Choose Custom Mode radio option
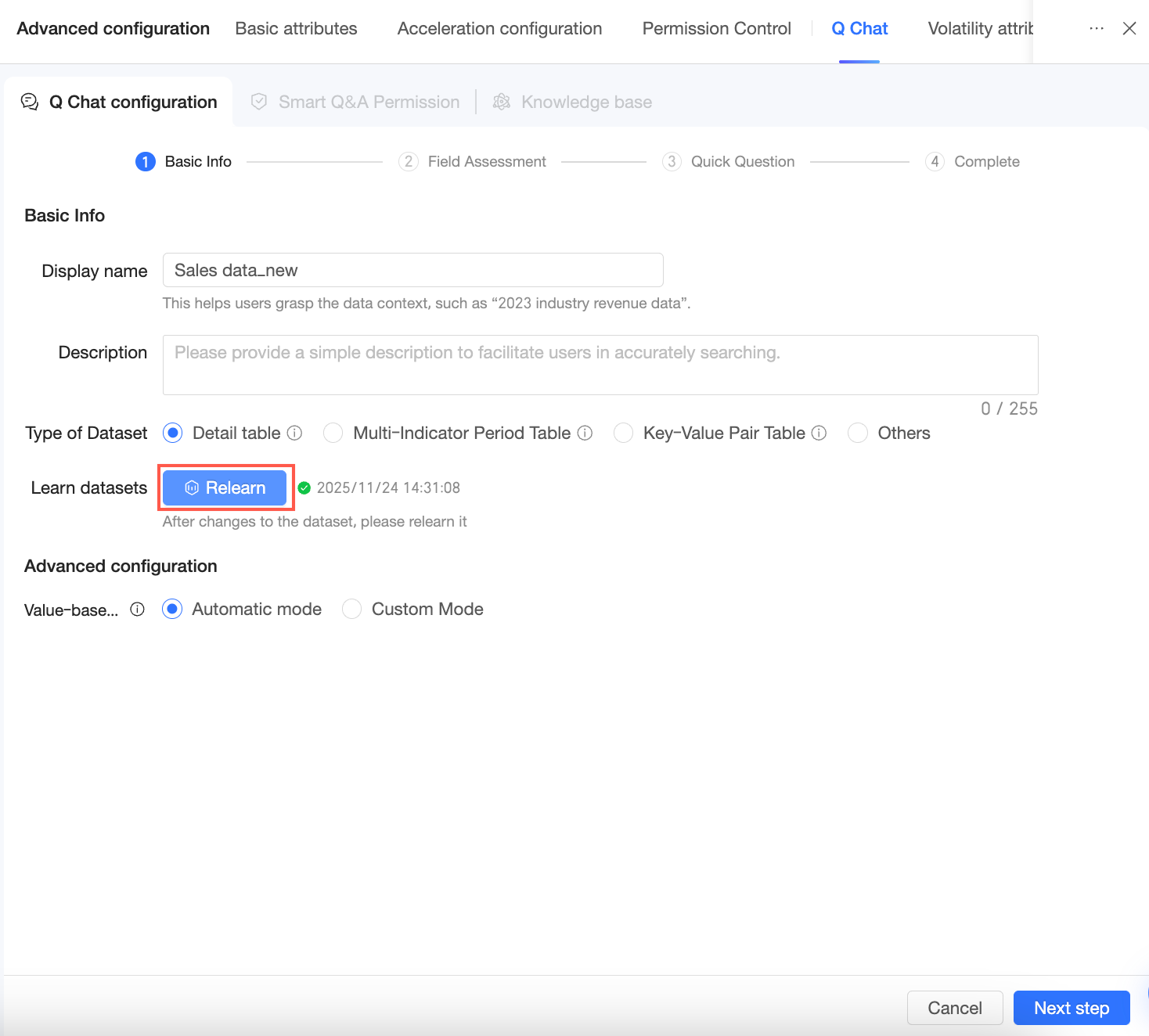The width and height of the screenshot is (1149, 1036). click(352, 609)
